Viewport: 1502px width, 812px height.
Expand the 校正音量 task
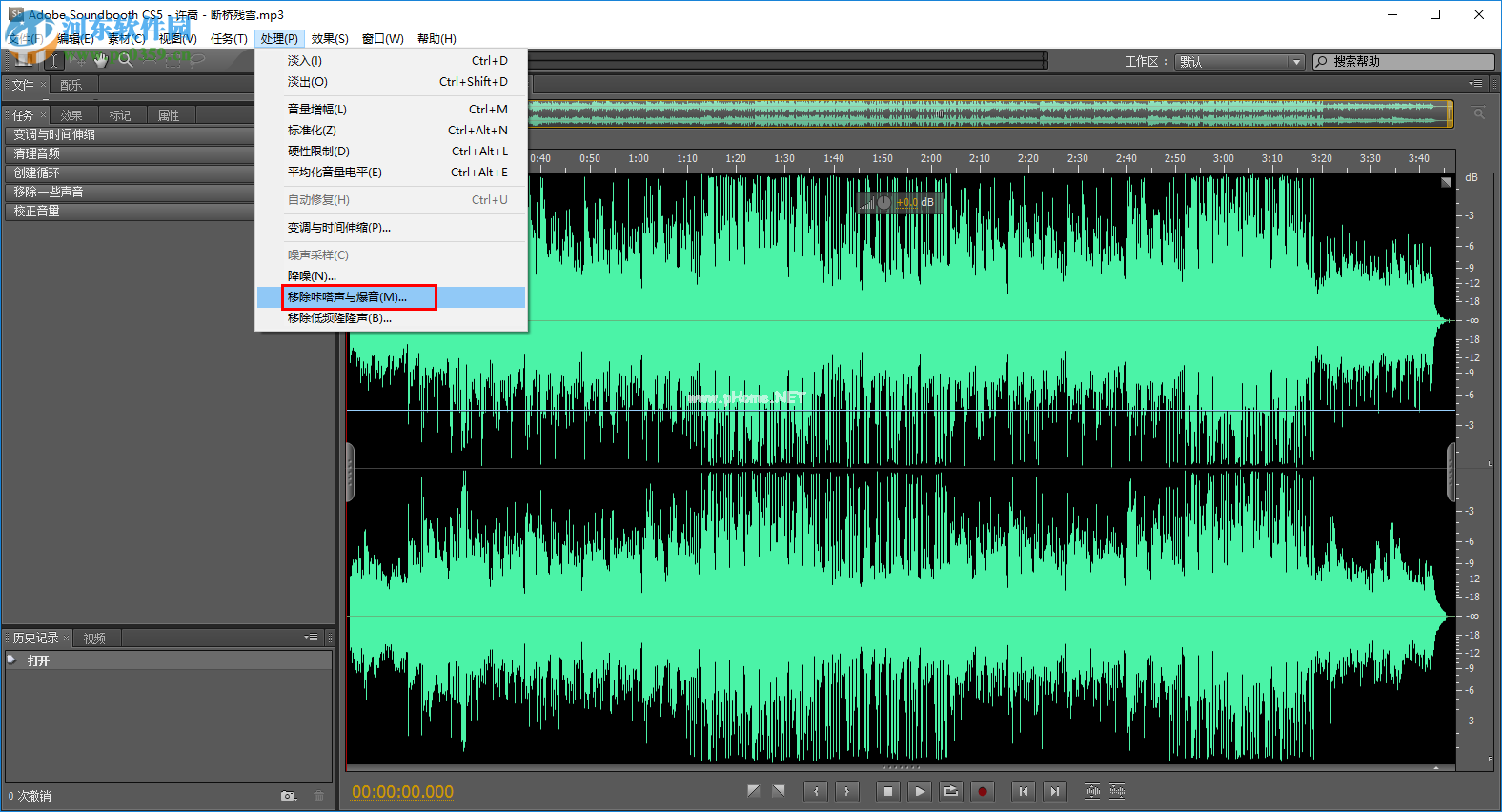pyautogui.click(x=128, y=212)
